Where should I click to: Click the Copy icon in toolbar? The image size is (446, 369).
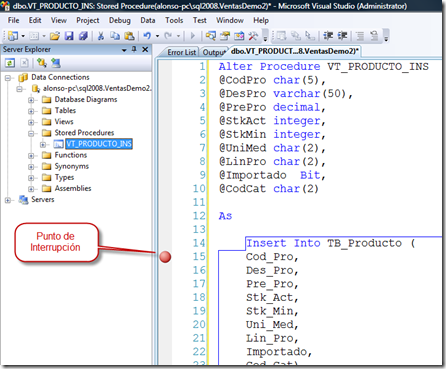point(115,36)
